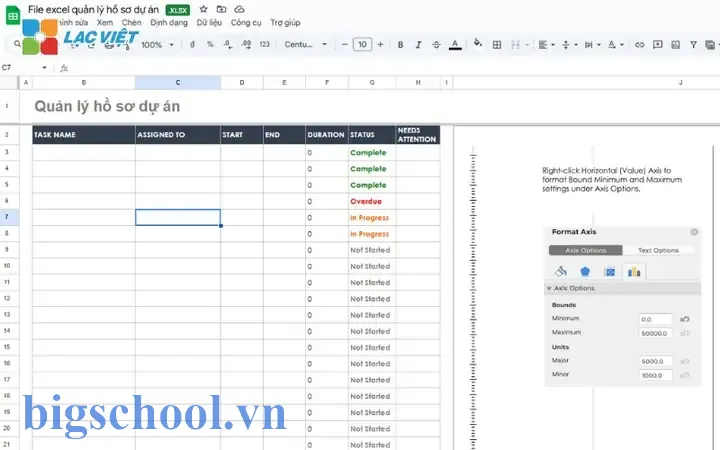Open horizontal align dropdown
This screenshot has height=450, width=720.
(x=546, y=45)
